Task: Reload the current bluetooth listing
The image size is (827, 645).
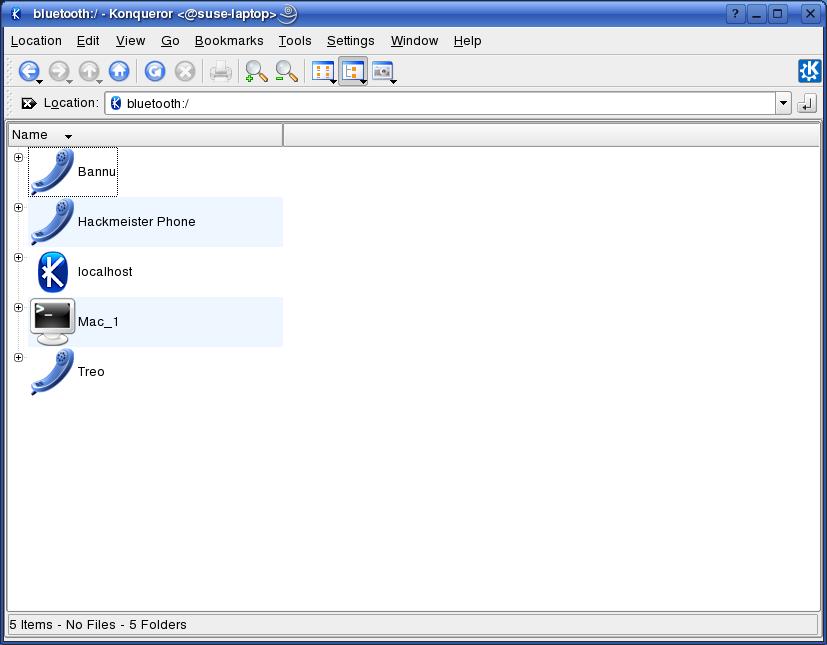Action: click(x=154, y=71)
